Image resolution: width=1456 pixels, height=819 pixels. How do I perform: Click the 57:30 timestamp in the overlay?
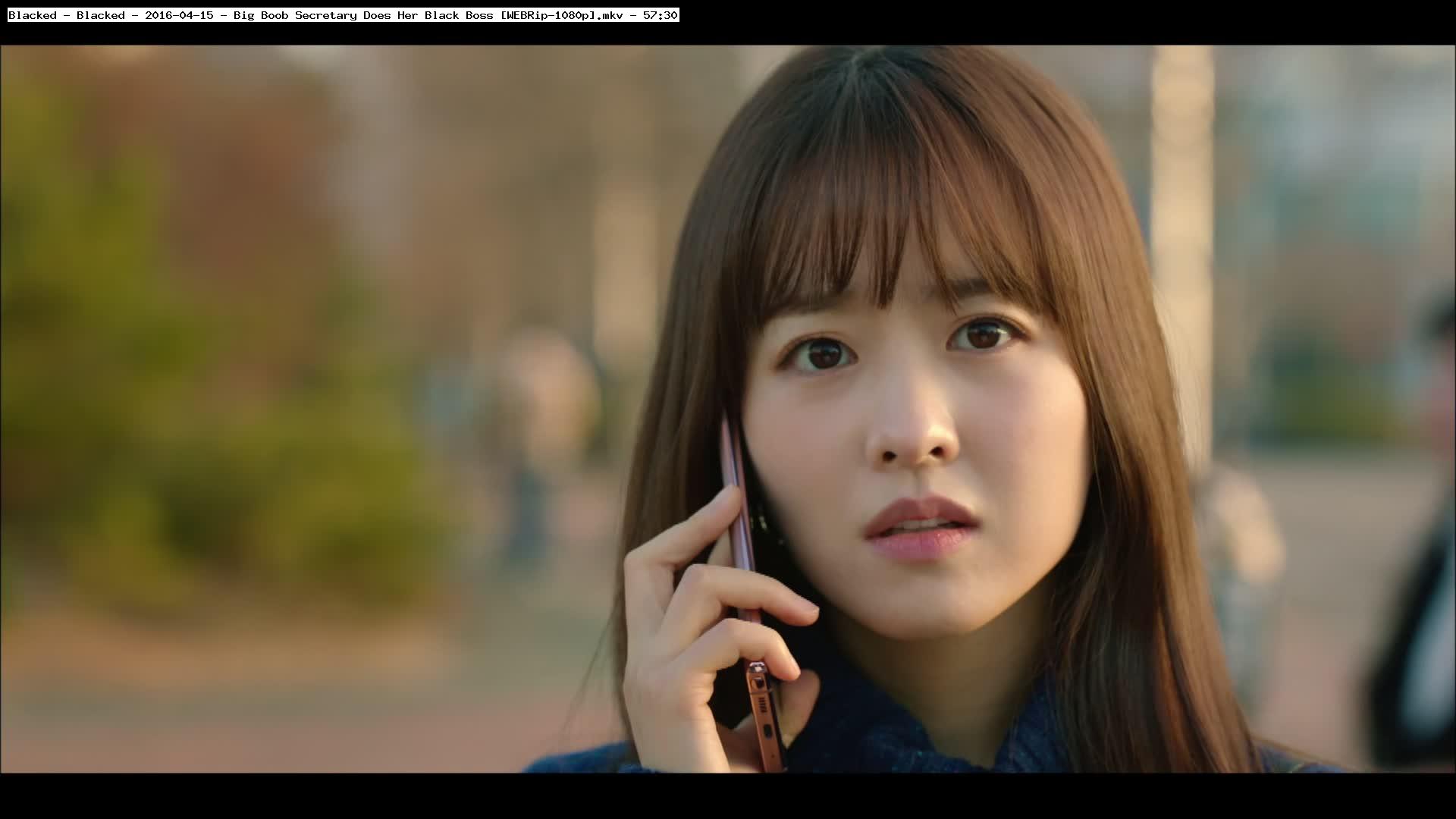660,15
